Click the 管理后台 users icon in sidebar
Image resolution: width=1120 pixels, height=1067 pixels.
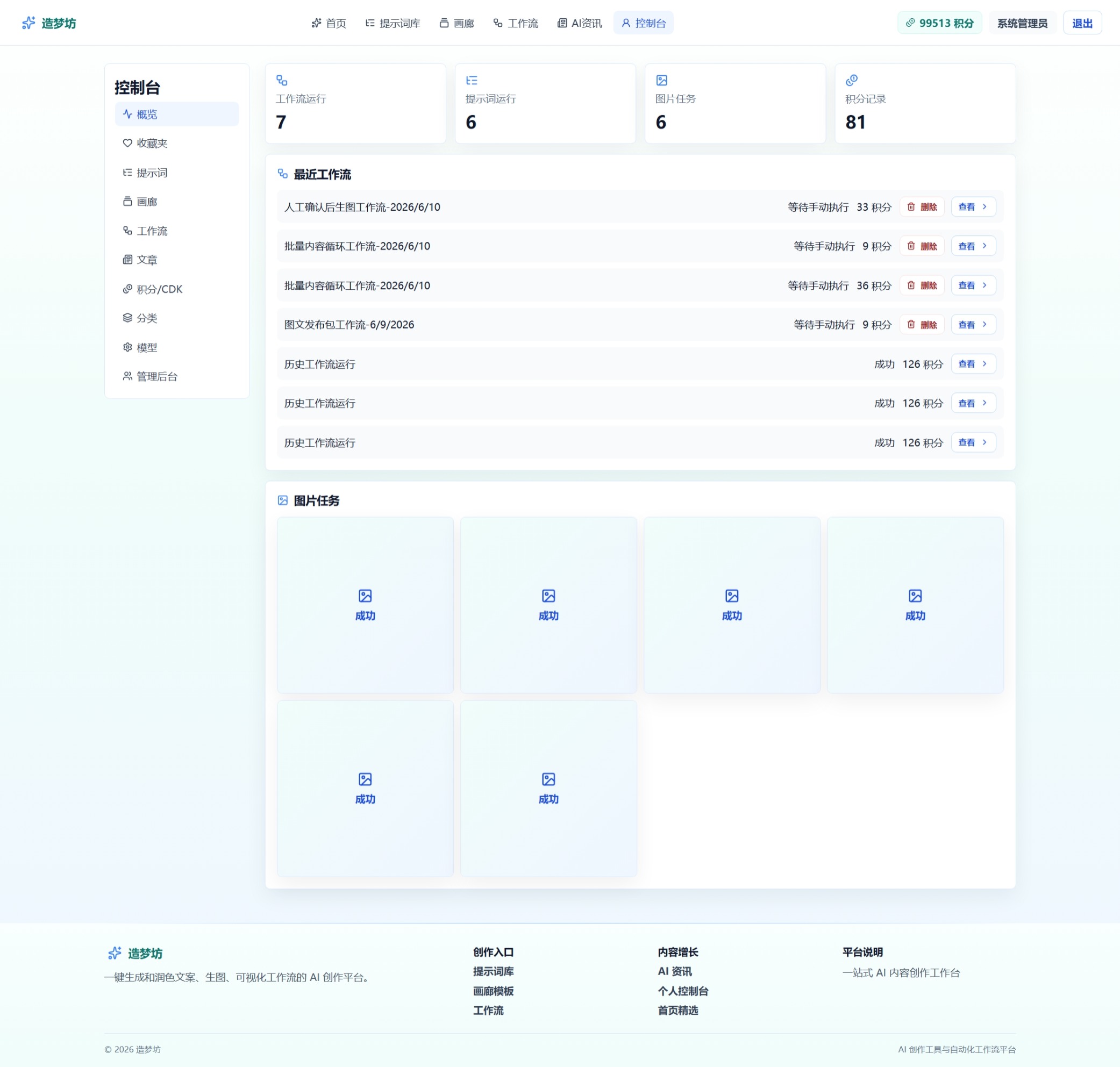127,376
